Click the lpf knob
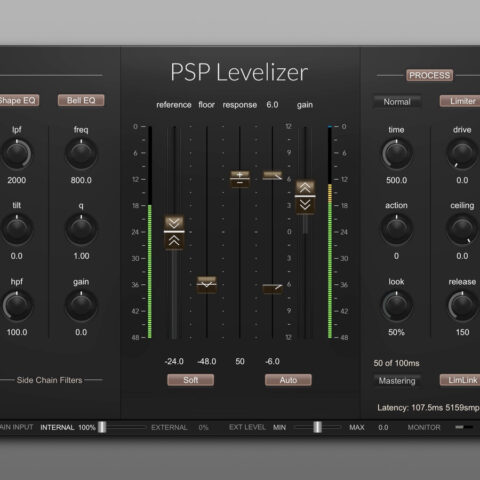Image resolution: width=480 pixels, height=480 pixels. tap(17, 154)
